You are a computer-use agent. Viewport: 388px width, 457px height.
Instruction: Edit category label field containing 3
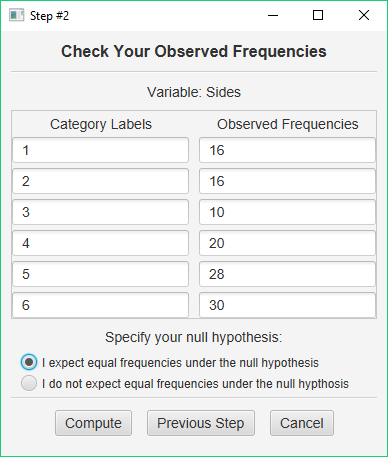coord(101,212)
